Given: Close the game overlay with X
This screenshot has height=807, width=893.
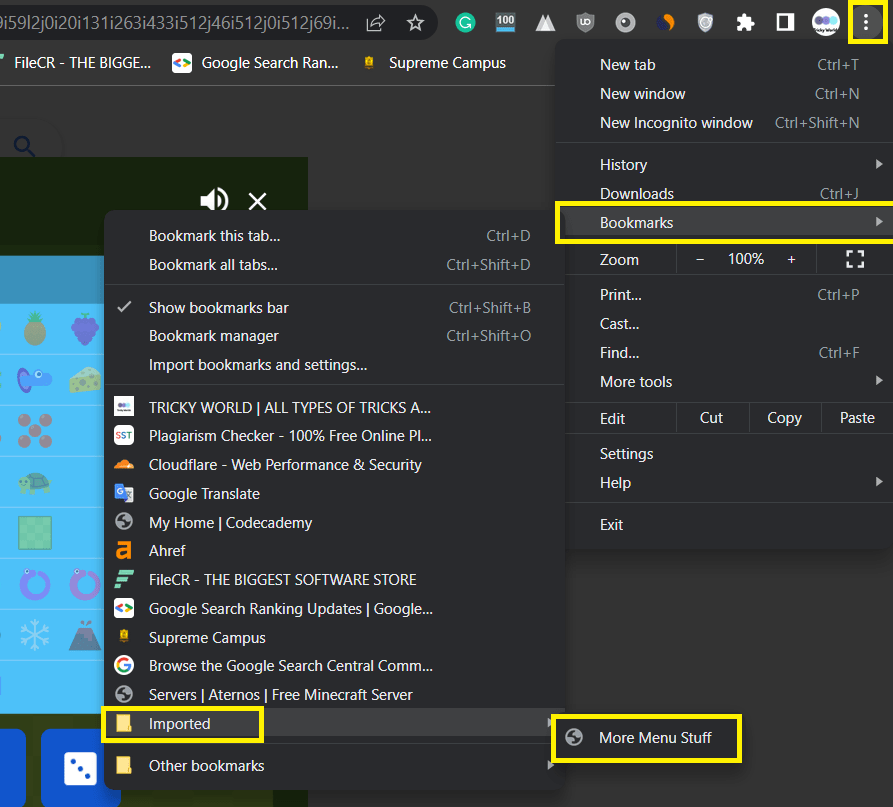Looking at the screenshot, I should tap(257, 201).
